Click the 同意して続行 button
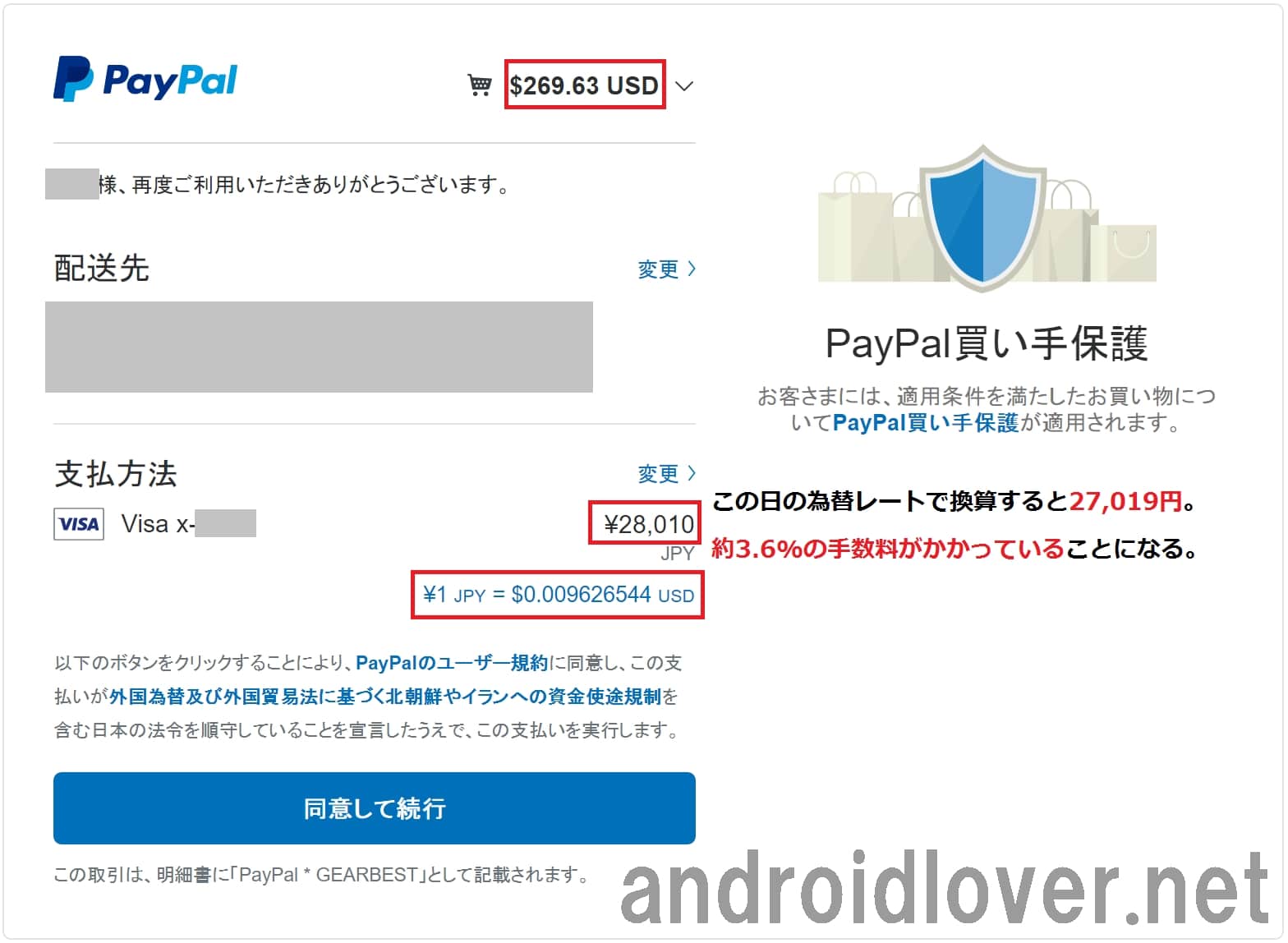The image size is (1288, 943). tap(375, 808)
